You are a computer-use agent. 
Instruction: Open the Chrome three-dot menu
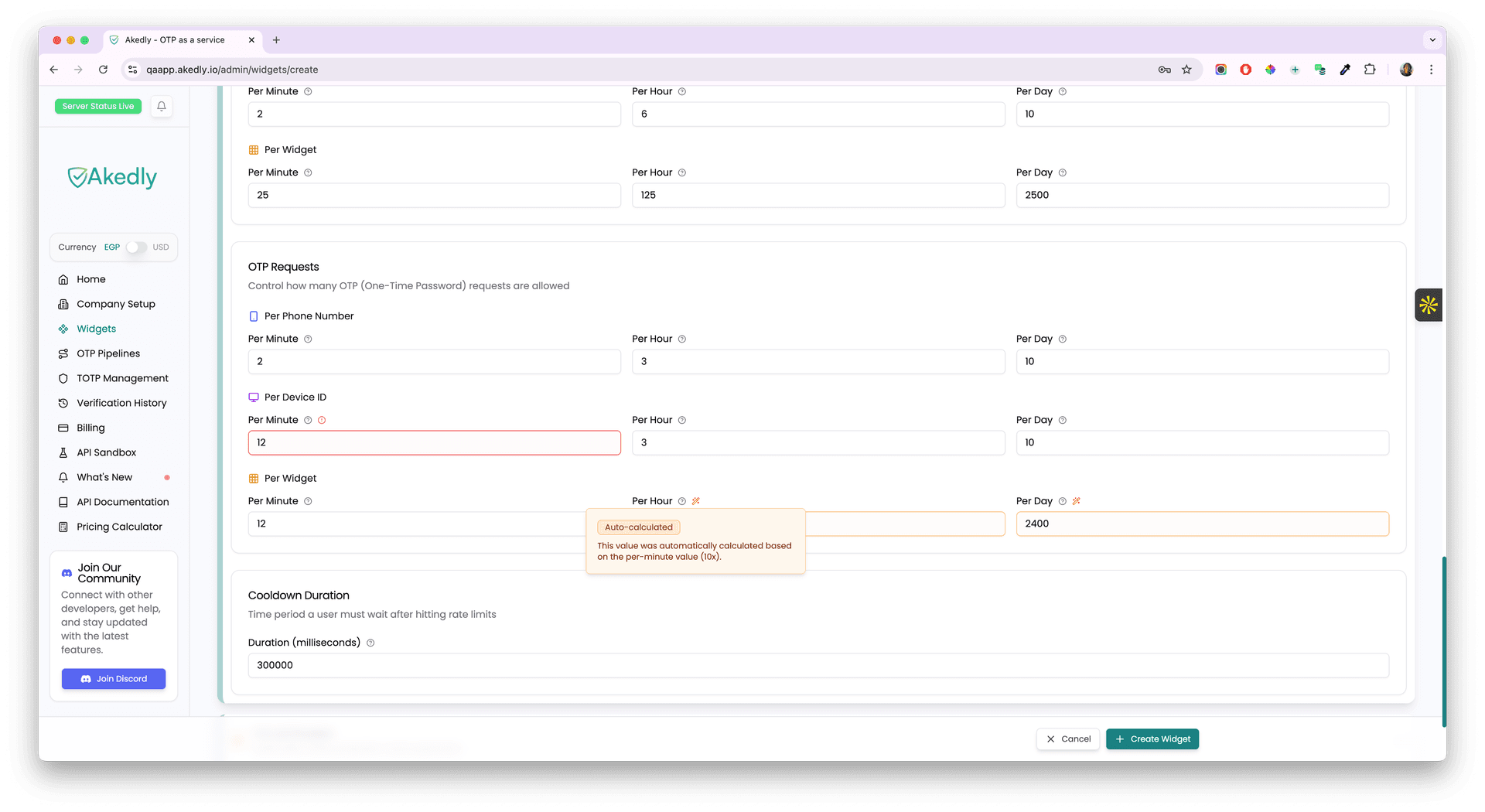coord(1432,70)
